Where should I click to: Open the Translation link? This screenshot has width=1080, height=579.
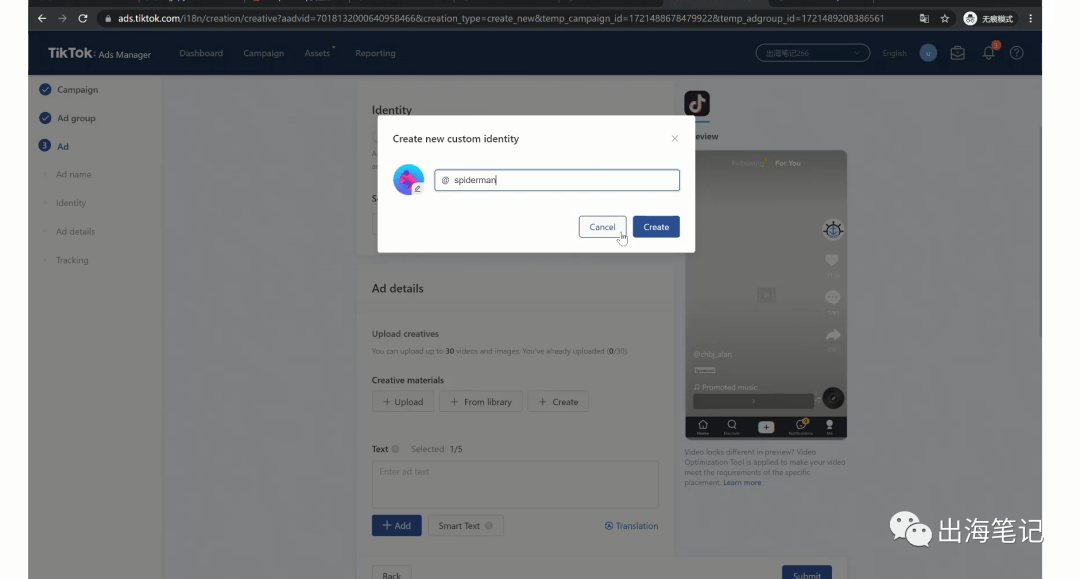pyautogui.click(x=631, y=525)
